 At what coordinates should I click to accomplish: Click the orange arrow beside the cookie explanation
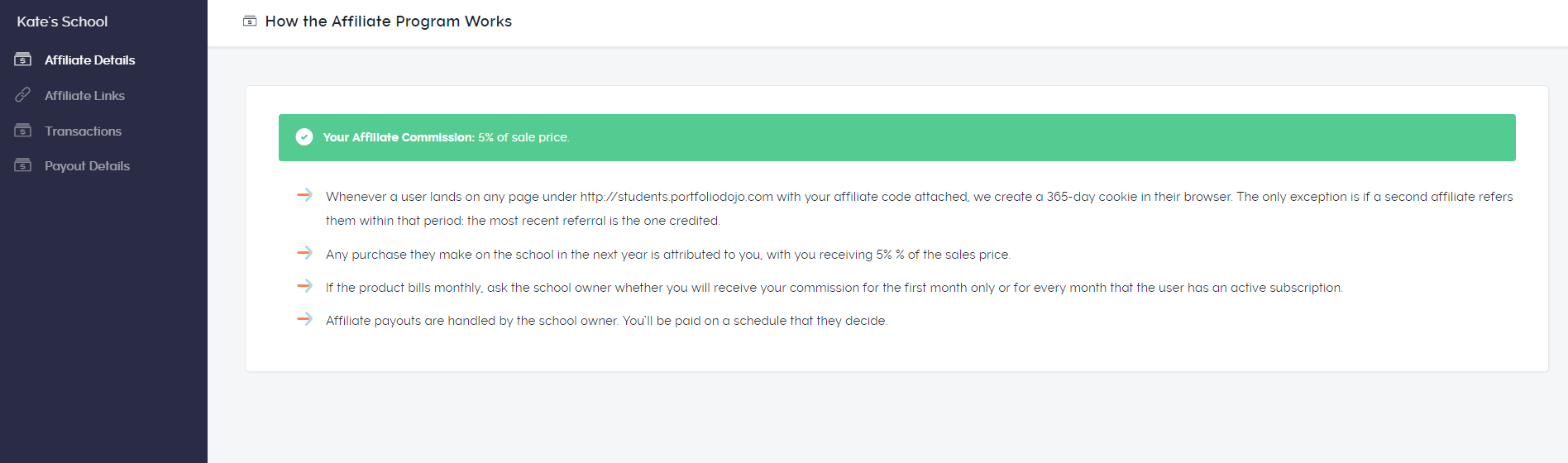click(304, 195)
